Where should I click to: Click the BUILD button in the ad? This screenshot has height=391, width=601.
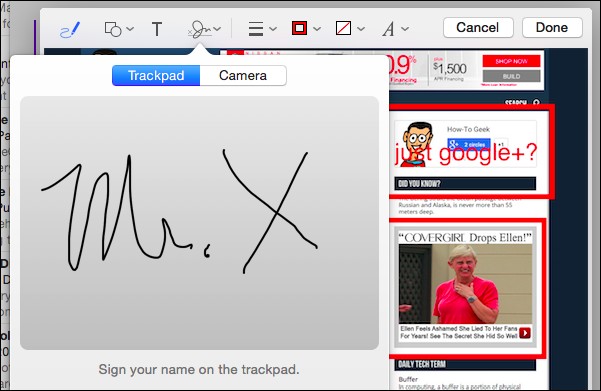coord(511,76)
